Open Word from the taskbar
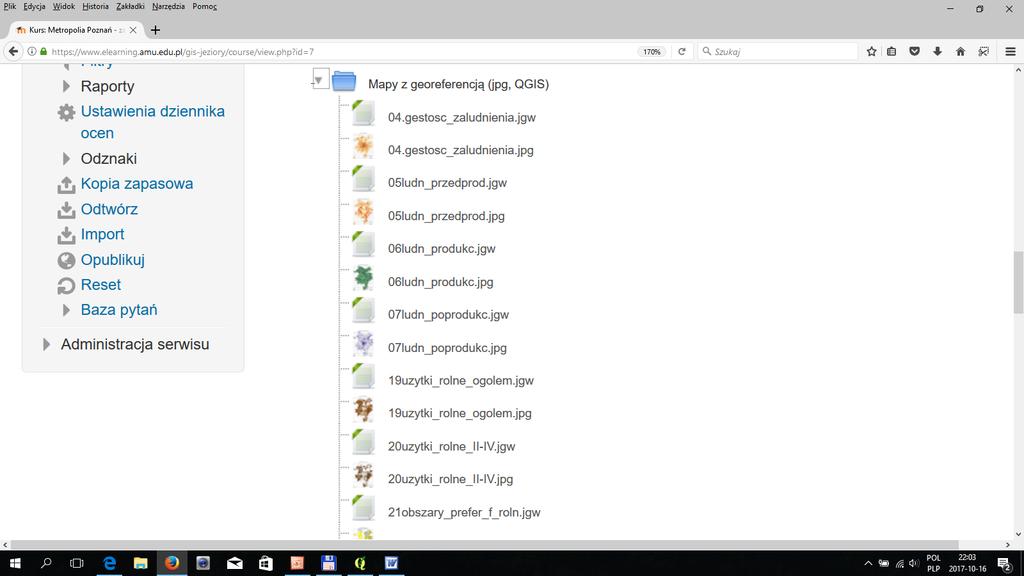1024x576 pixels. pos(391,563)
